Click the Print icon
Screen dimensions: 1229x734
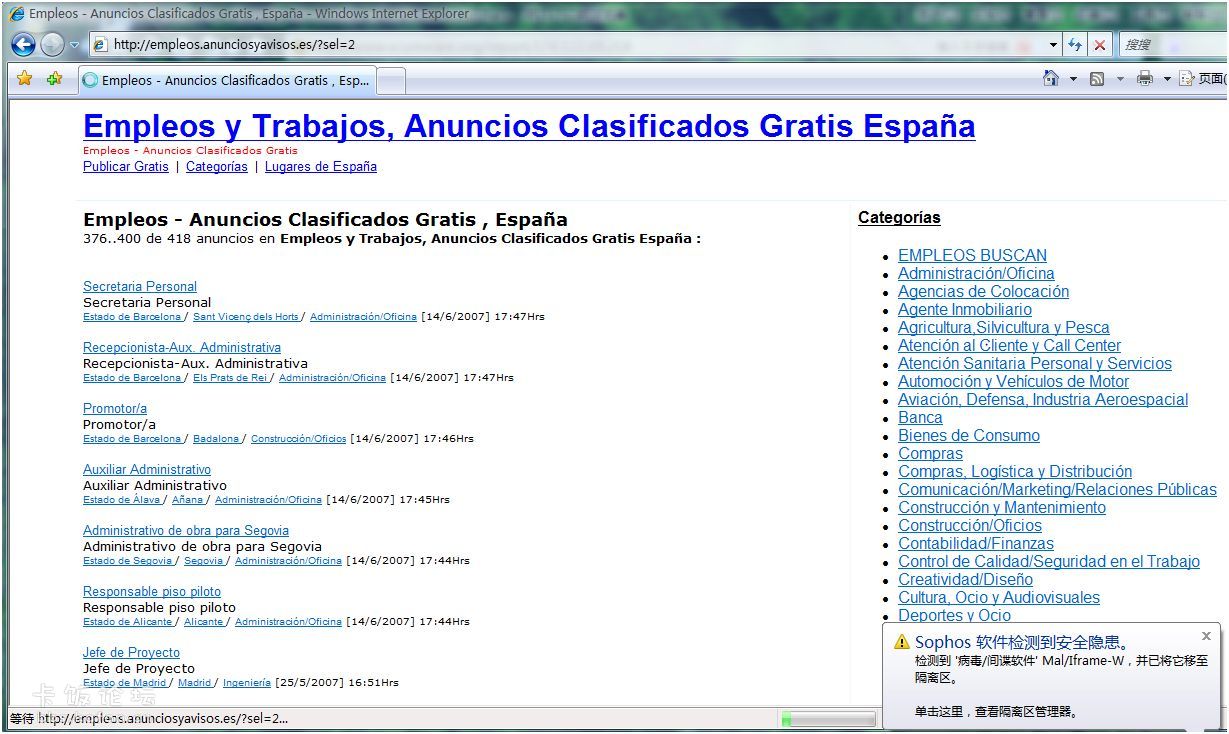click(x=1145, y=79)
